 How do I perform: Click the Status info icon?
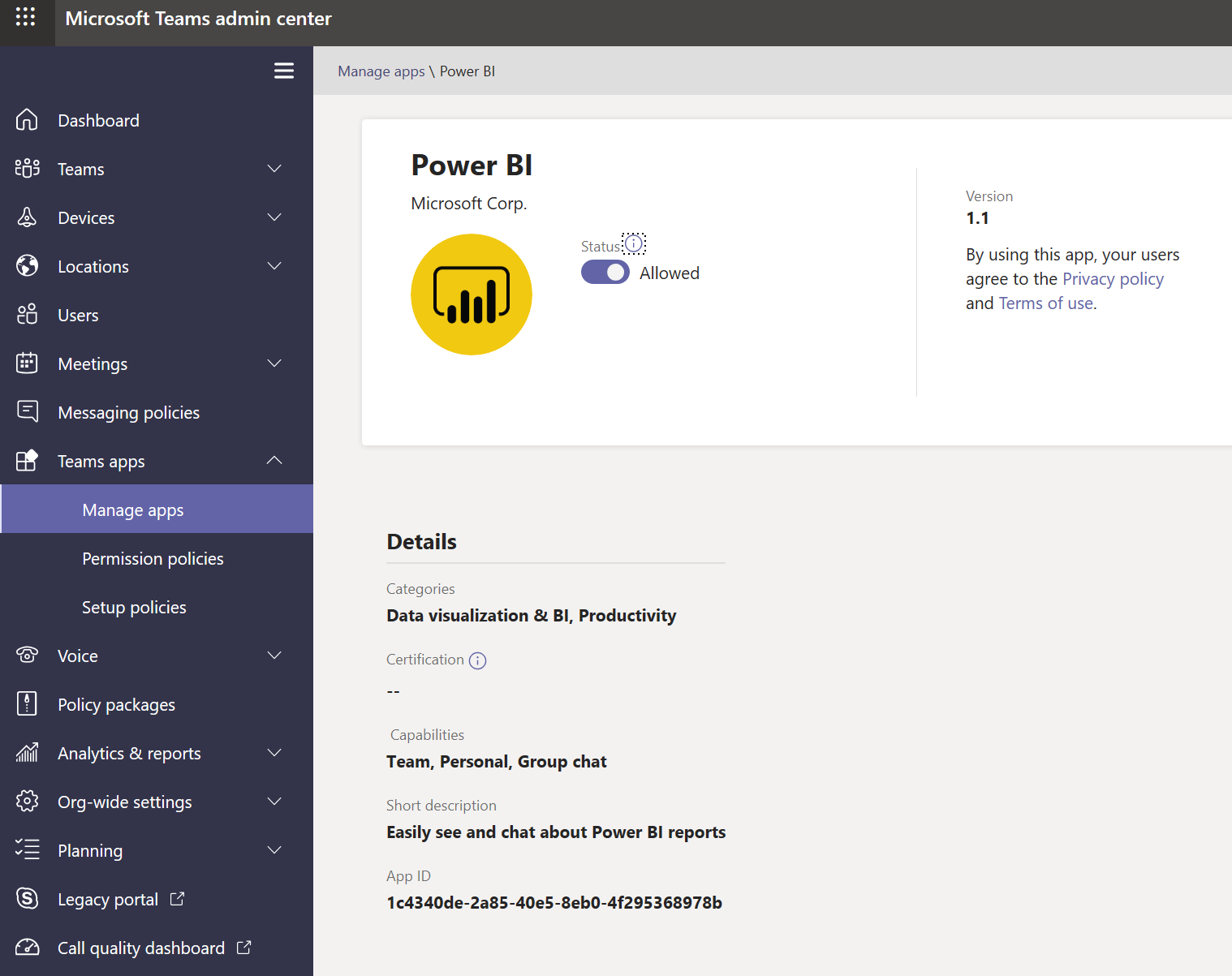[634, 243]
